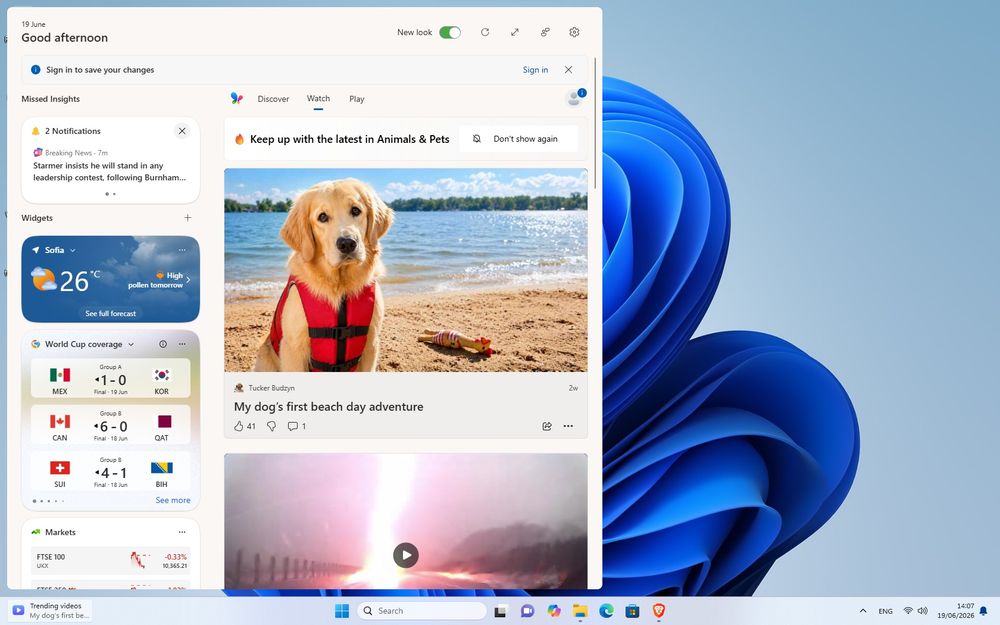This screenshot has width=1000, height=625.
Task: Select the Watch tab
Action: point(318,98)
